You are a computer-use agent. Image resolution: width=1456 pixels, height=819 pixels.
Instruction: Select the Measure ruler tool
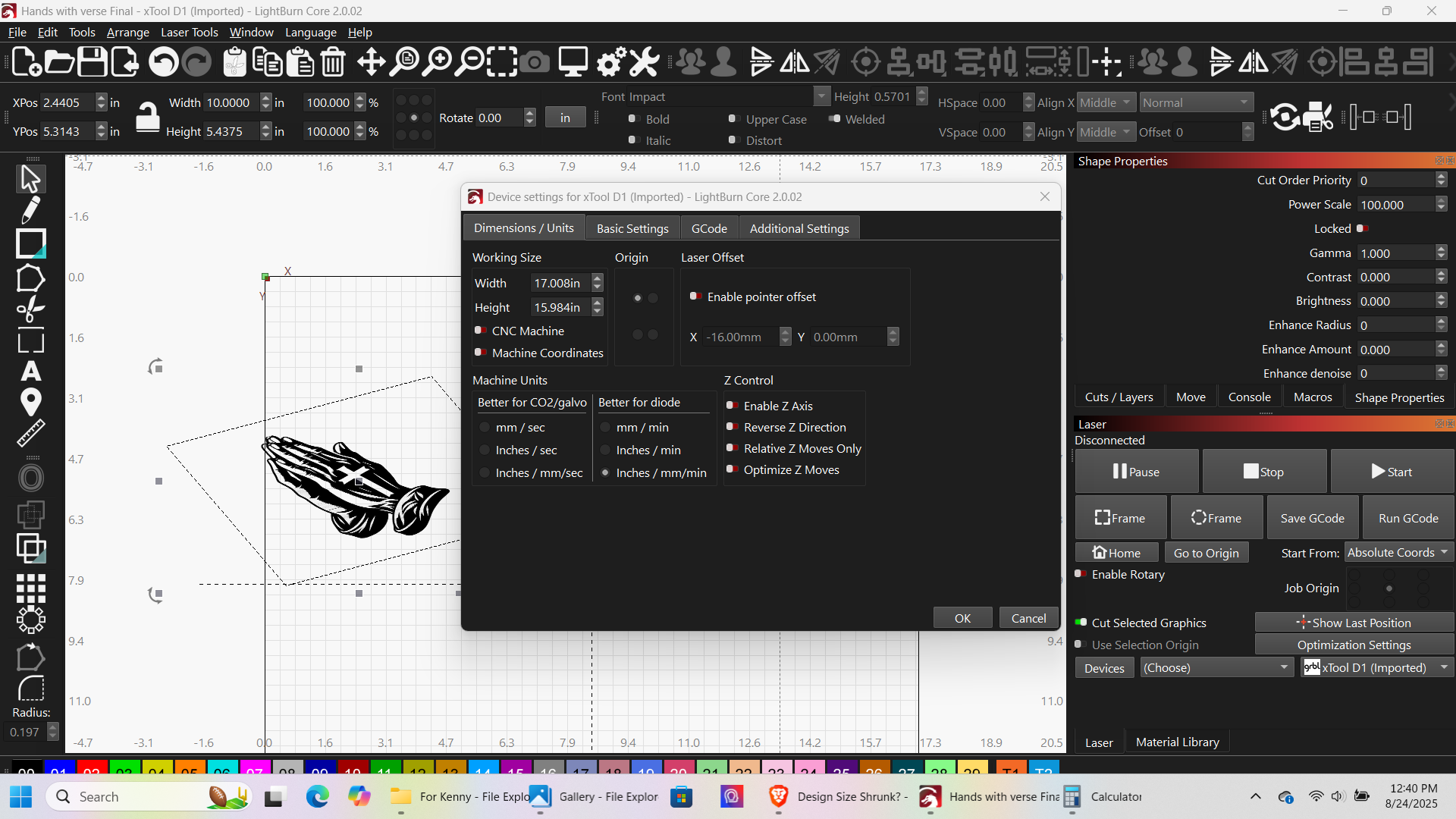pos(30,433)
